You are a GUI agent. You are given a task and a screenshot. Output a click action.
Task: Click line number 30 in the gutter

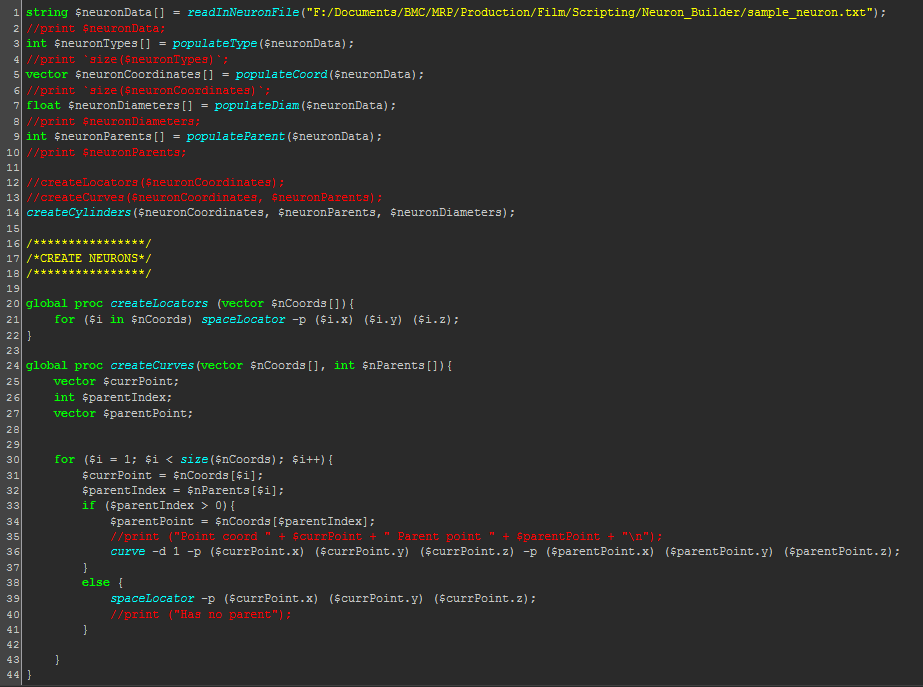pyautogui.click(x=13, y=460)
